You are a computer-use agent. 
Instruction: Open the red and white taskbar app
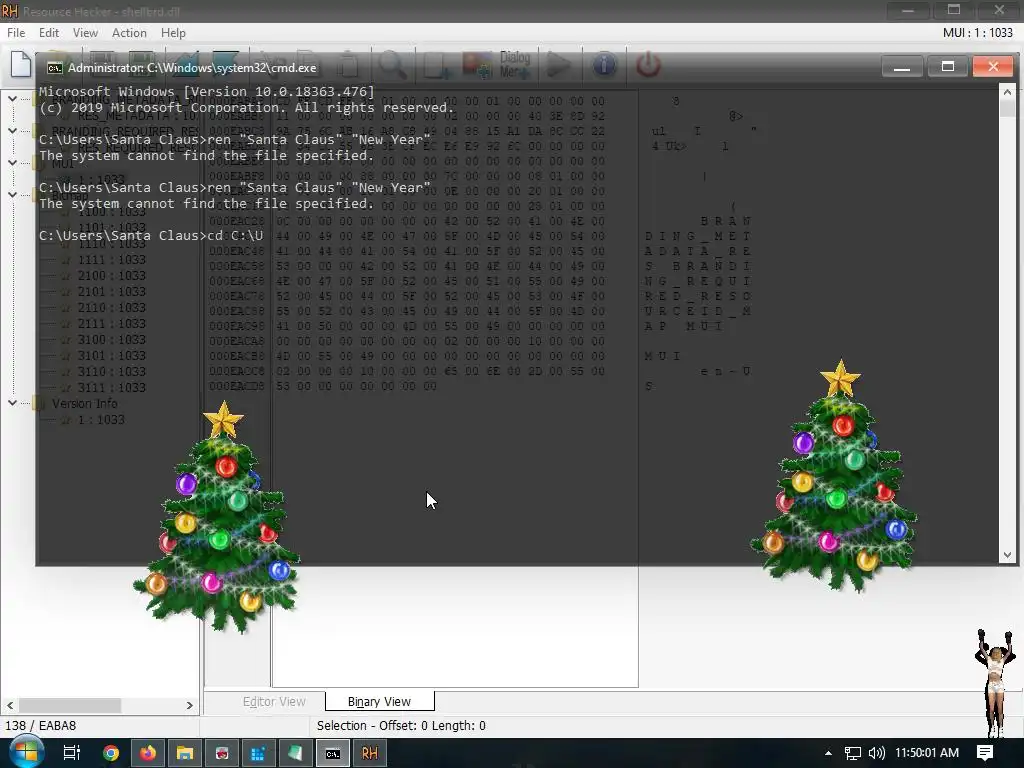[x=222, y=753]
